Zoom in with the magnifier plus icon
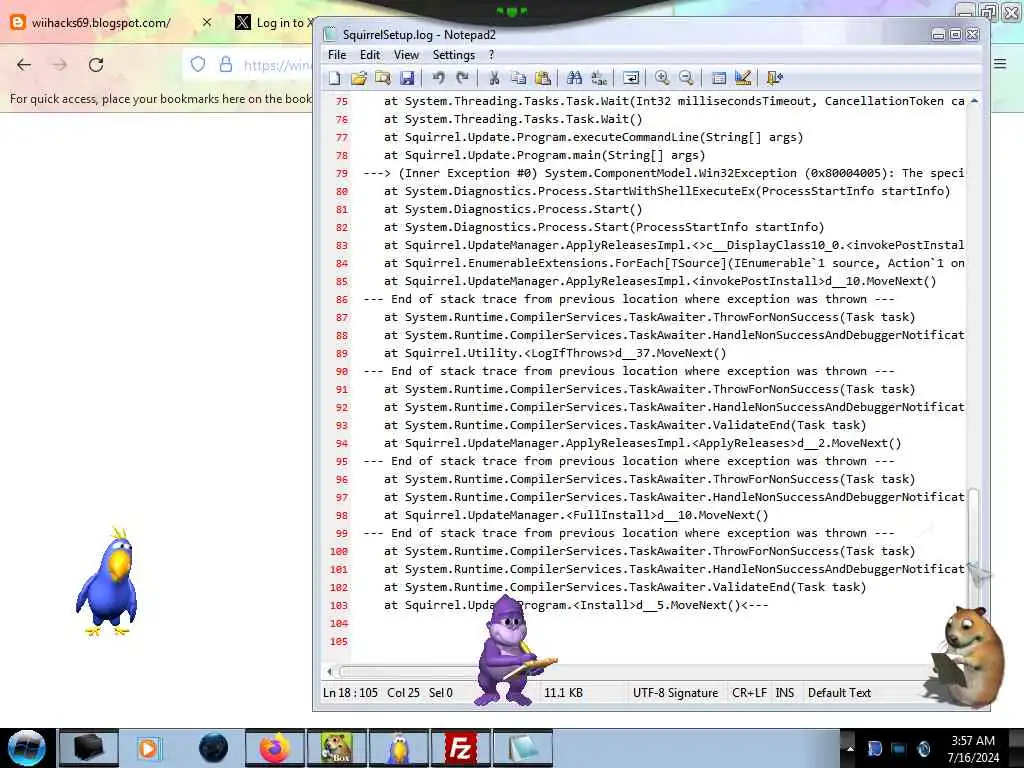This screenshot has width=1024, height=768. 662,78
